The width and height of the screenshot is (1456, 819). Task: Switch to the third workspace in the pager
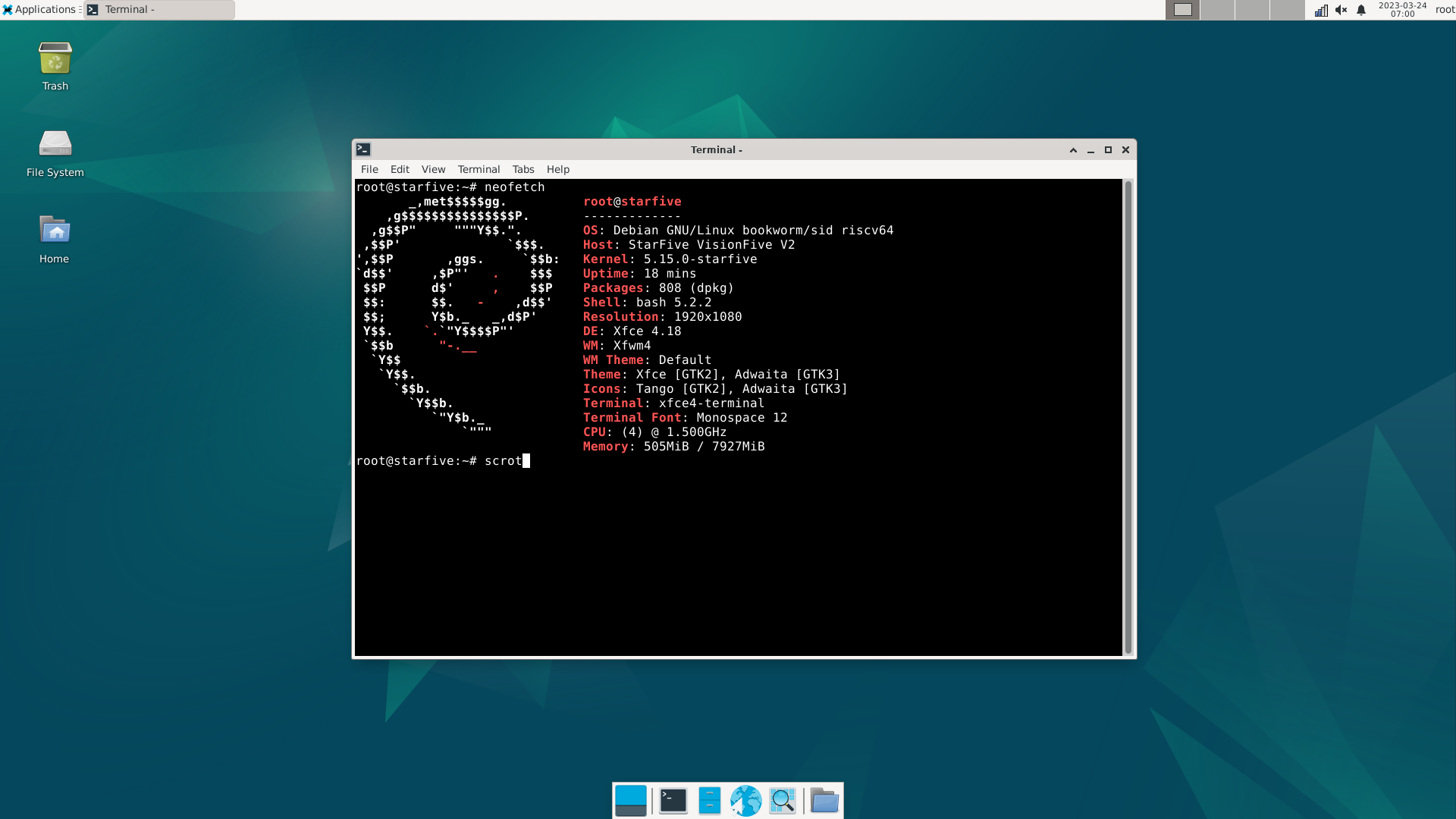tap(1252, 10)
